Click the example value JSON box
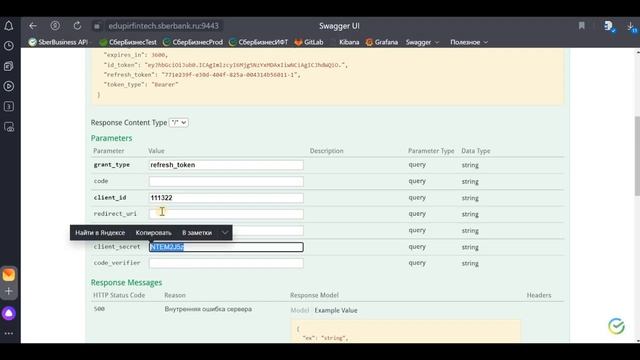 pyautogui.click(x=406, y=331)
